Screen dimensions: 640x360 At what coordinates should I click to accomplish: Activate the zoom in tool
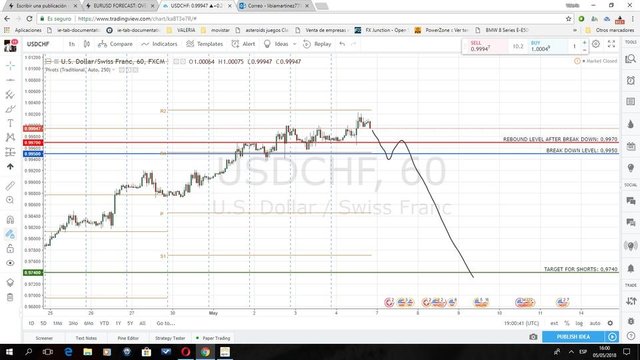pyautogui.click(x=10, y=200)
